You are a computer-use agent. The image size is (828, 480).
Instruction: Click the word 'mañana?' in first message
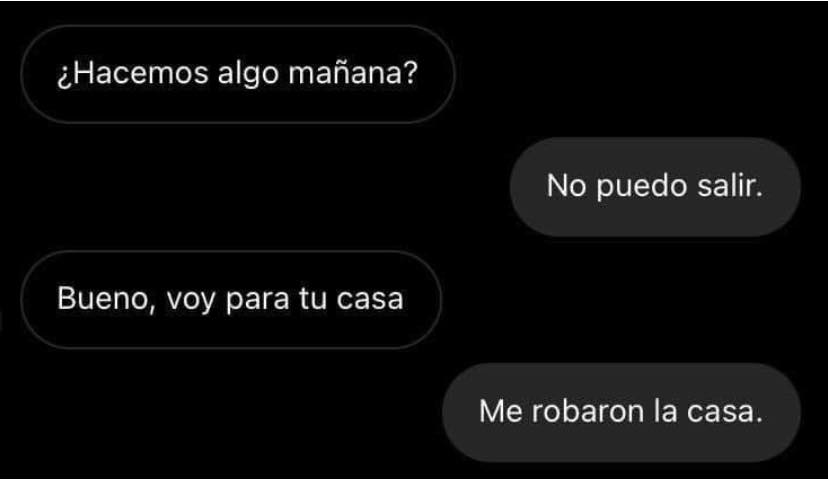coord(353,73)
